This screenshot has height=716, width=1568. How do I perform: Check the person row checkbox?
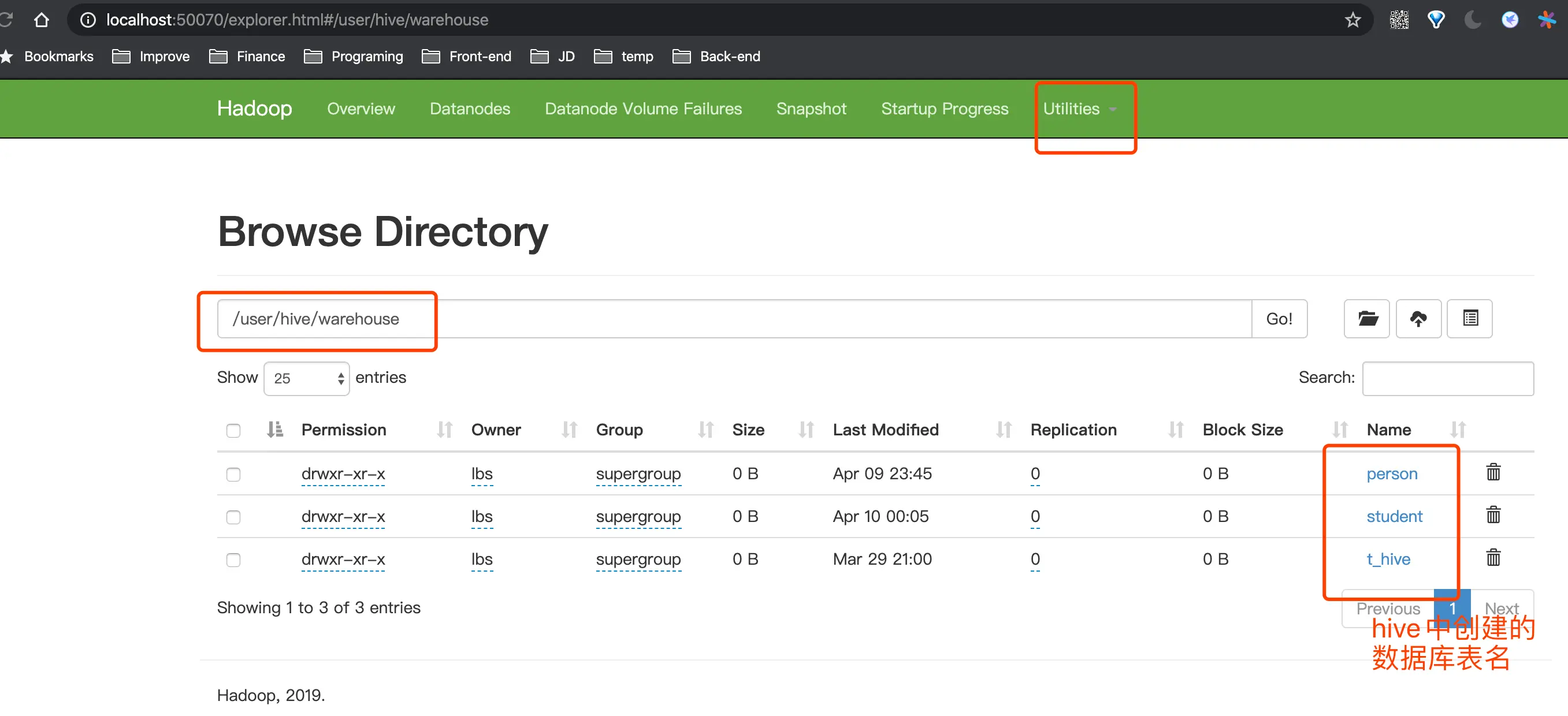coord(233,474)
